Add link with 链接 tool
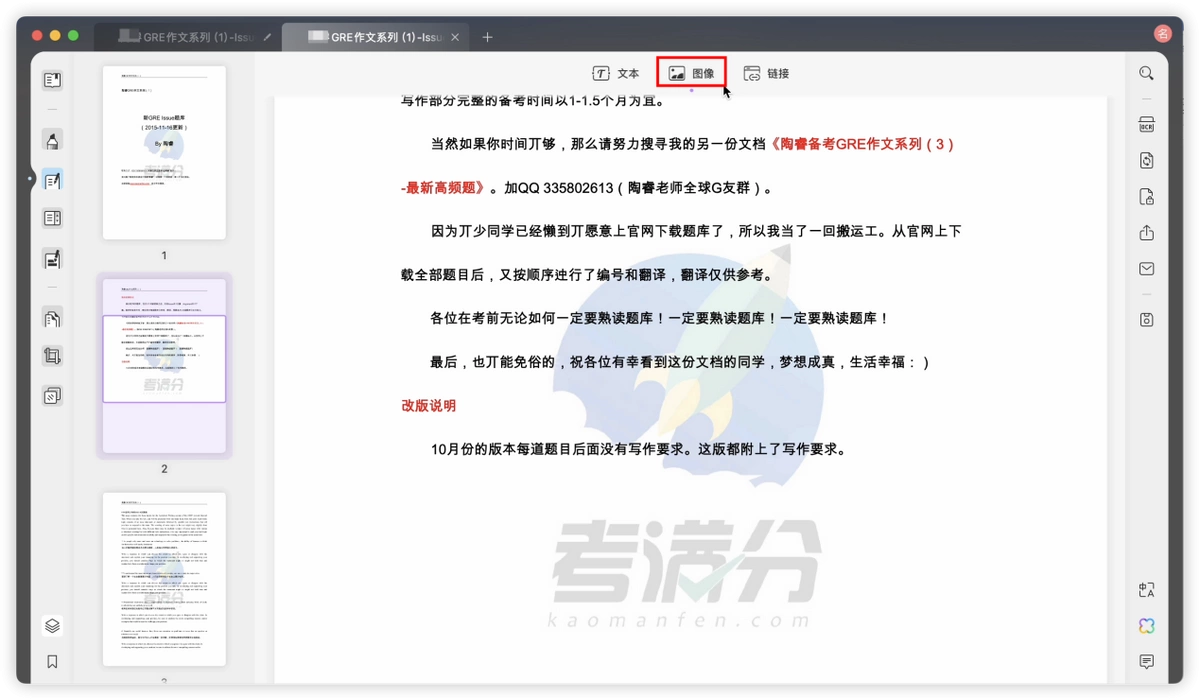This screenshot has height=700, width=1200. tap(766, 73)
